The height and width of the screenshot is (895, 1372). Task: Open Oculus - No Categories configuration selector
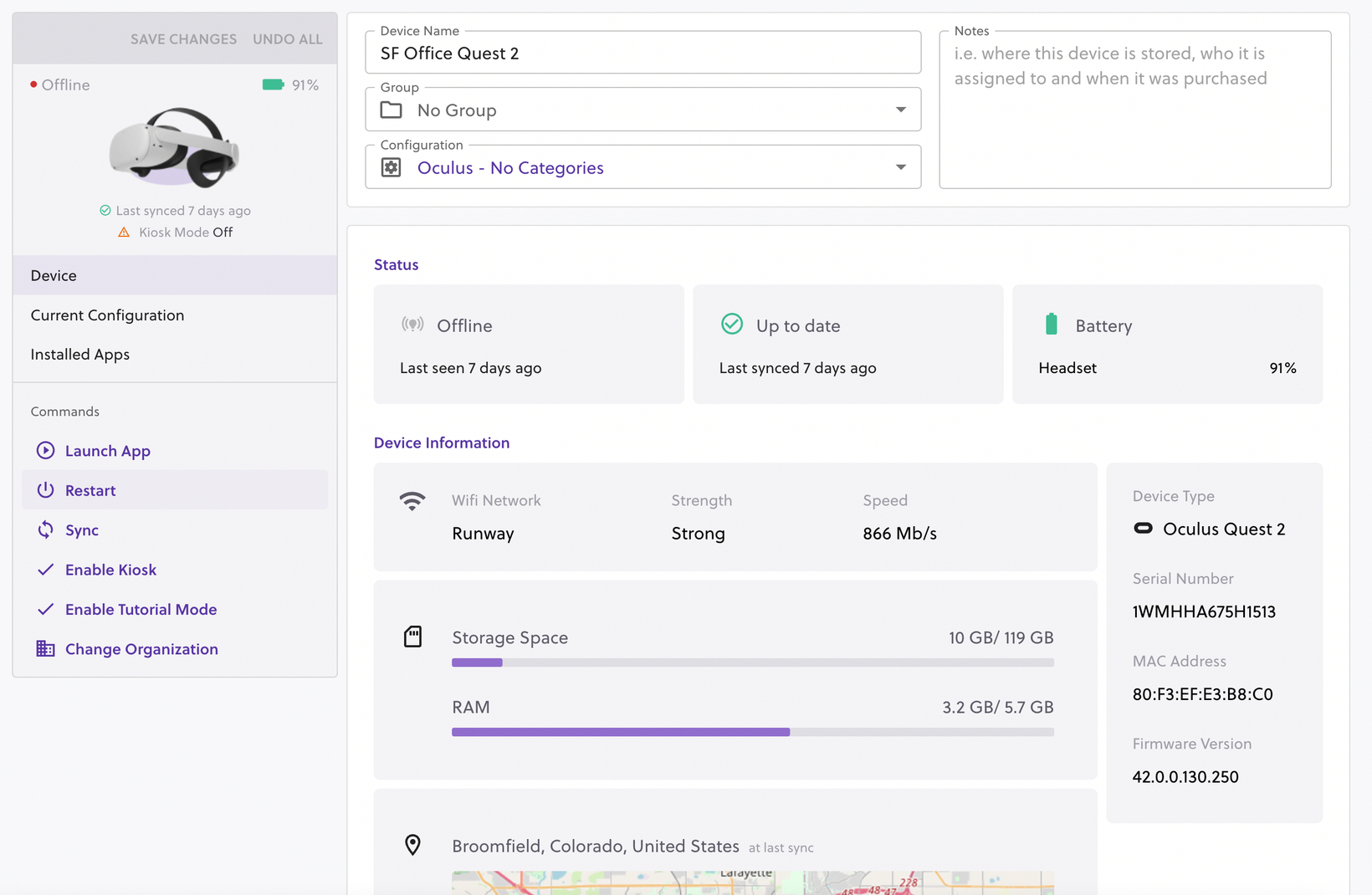(x=642, y=167)
